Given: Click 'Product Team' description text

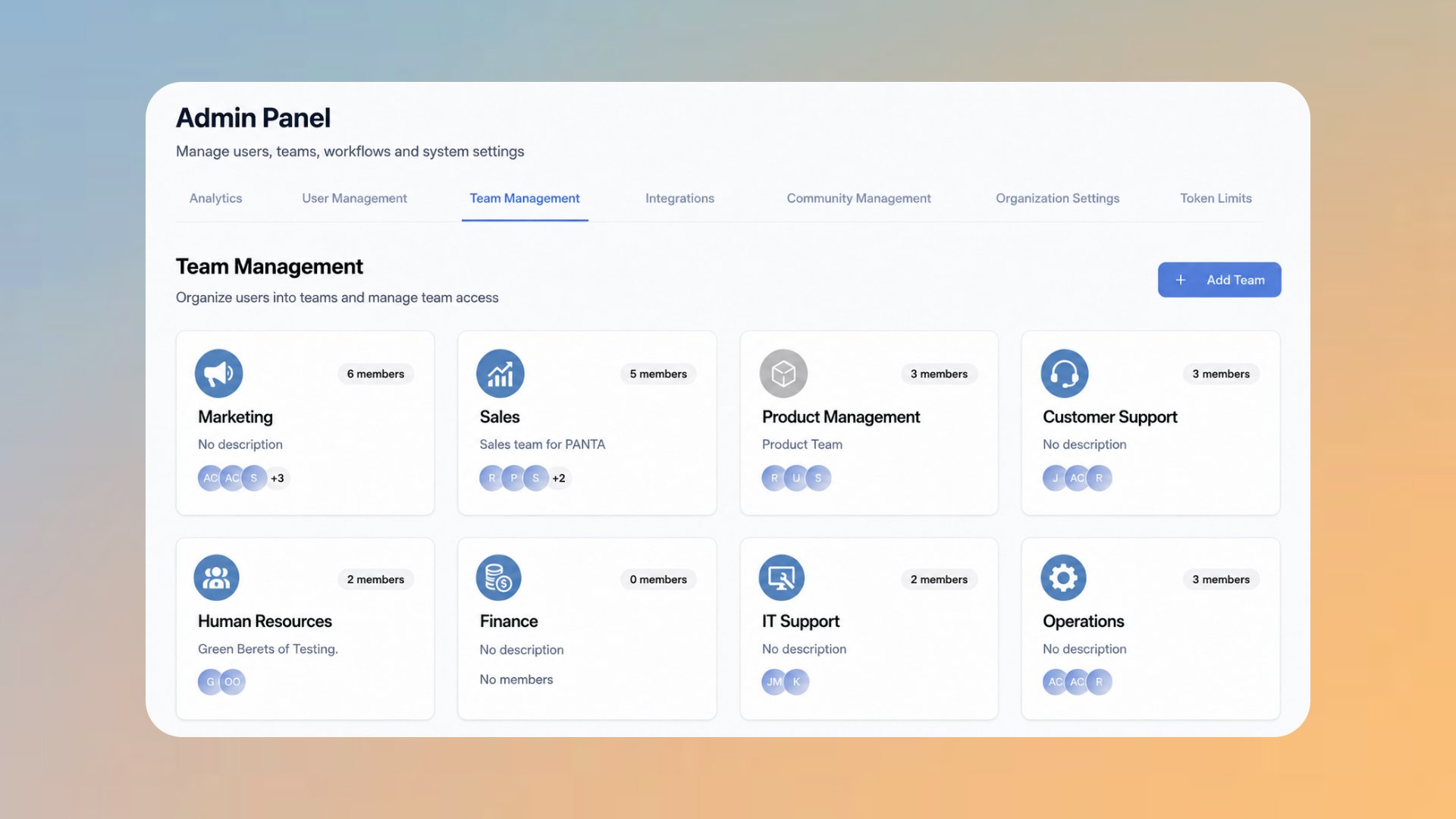Looking at the screenshot, I should 802,444.
